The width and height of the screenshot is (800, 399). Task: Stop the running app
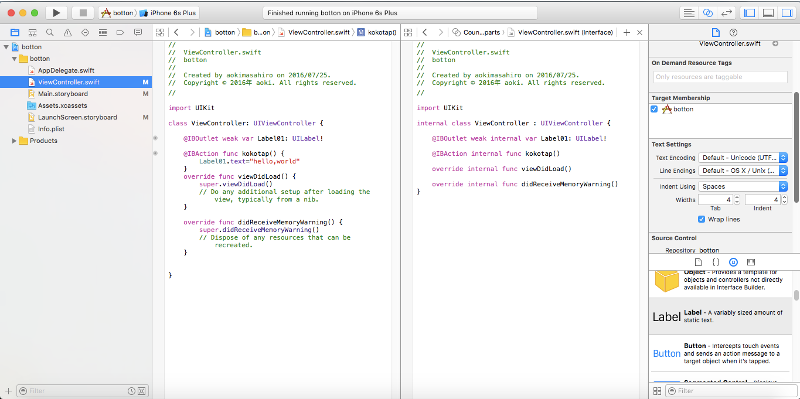coord(83,13)
